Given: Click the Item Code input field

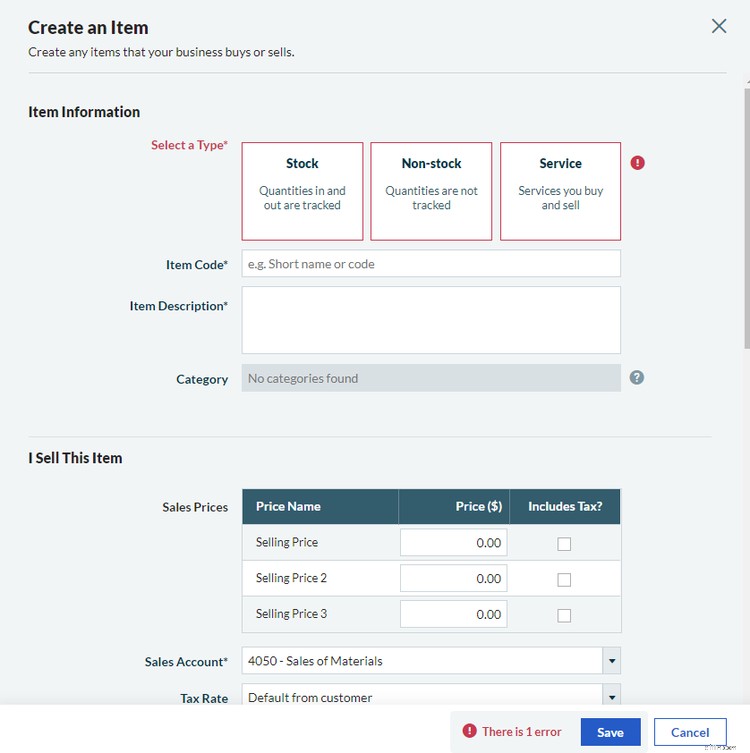Looking at the screenshot, I should coord(431,264).
